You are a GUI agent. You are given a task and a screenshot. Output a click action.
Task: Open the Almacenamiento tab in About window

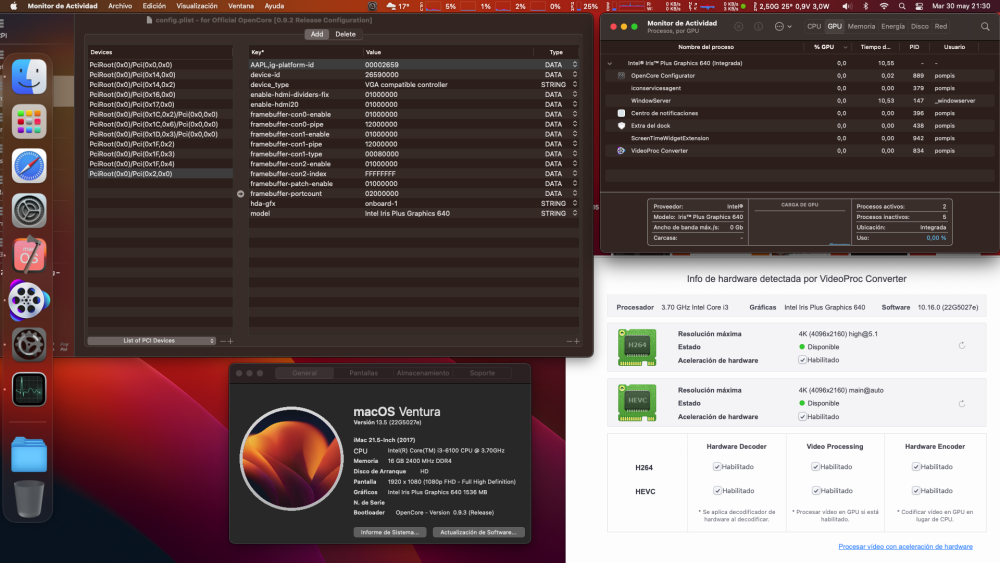click(x=423, y=373)
